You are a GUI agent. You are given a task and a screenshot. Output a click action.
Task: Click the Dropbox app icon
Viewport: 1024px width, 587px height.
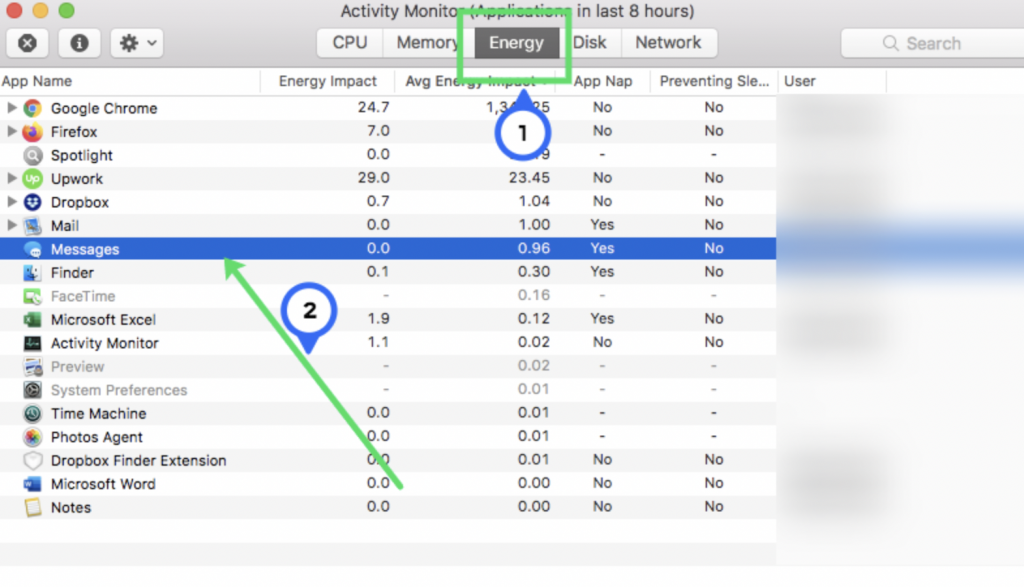pos(32,202)
